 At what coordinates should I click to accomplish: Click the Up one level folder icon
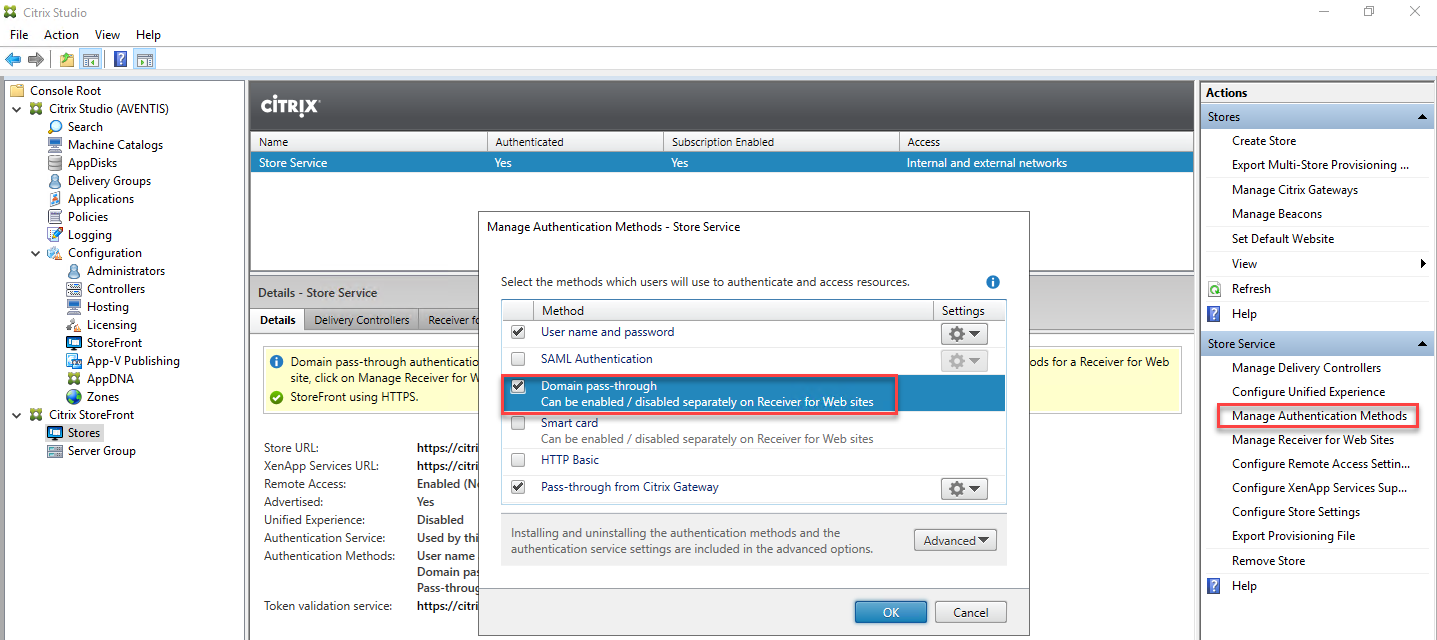click(x=66, y=59)
